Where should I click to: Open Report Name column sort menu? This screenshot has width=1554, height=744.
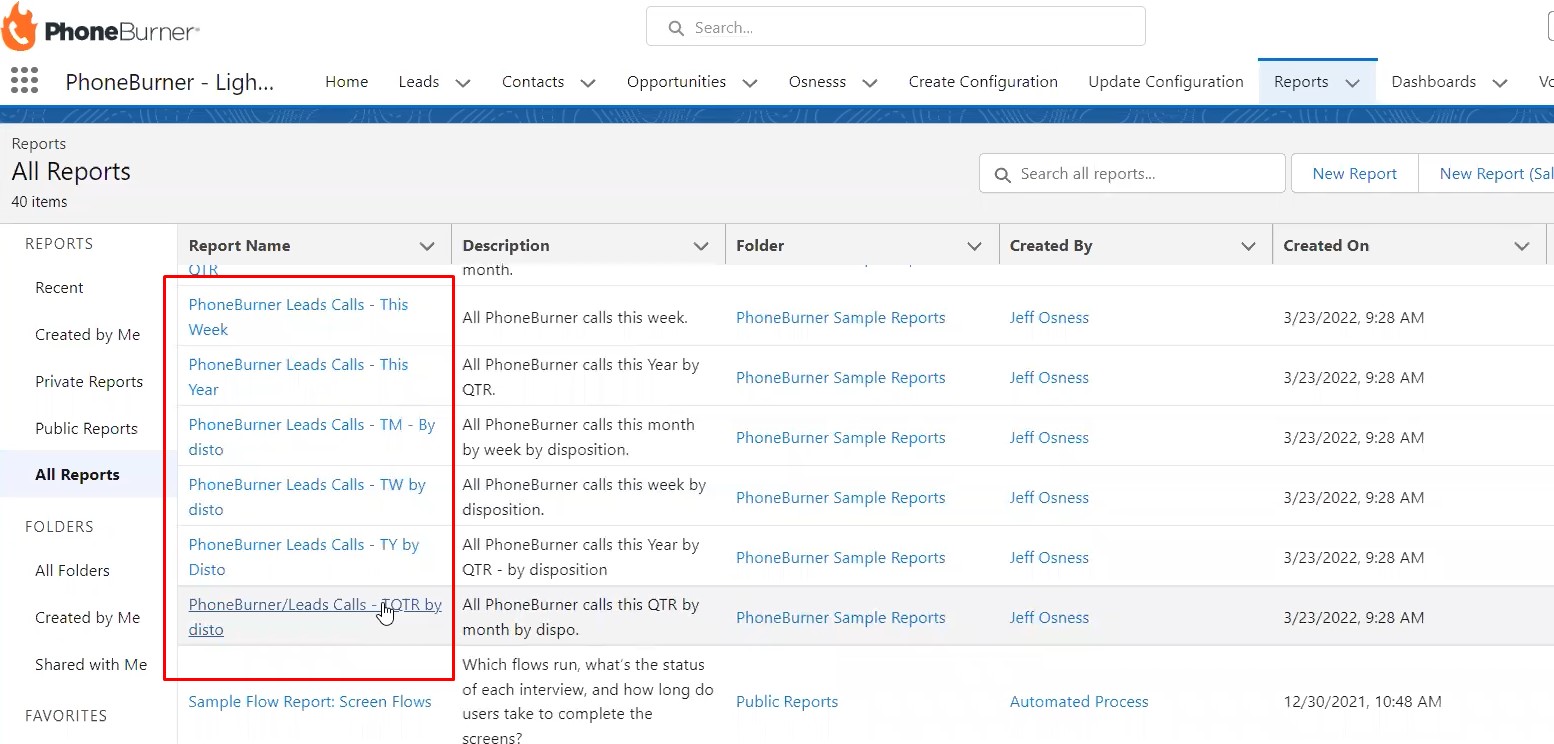[427, 246]
